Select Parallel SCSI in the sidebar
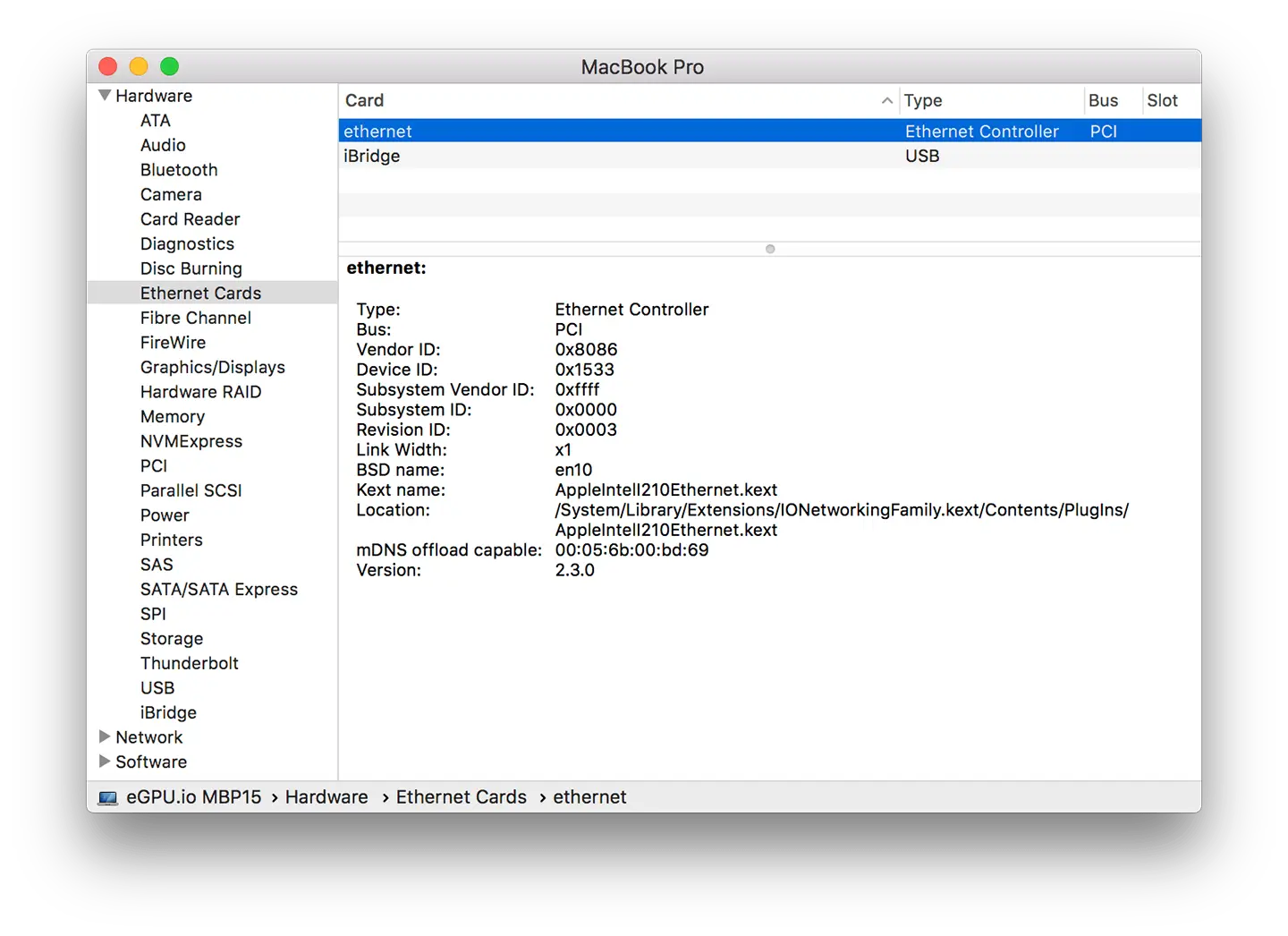The height and width of the screenshot is (936, 1288). (x=191, y=490)
